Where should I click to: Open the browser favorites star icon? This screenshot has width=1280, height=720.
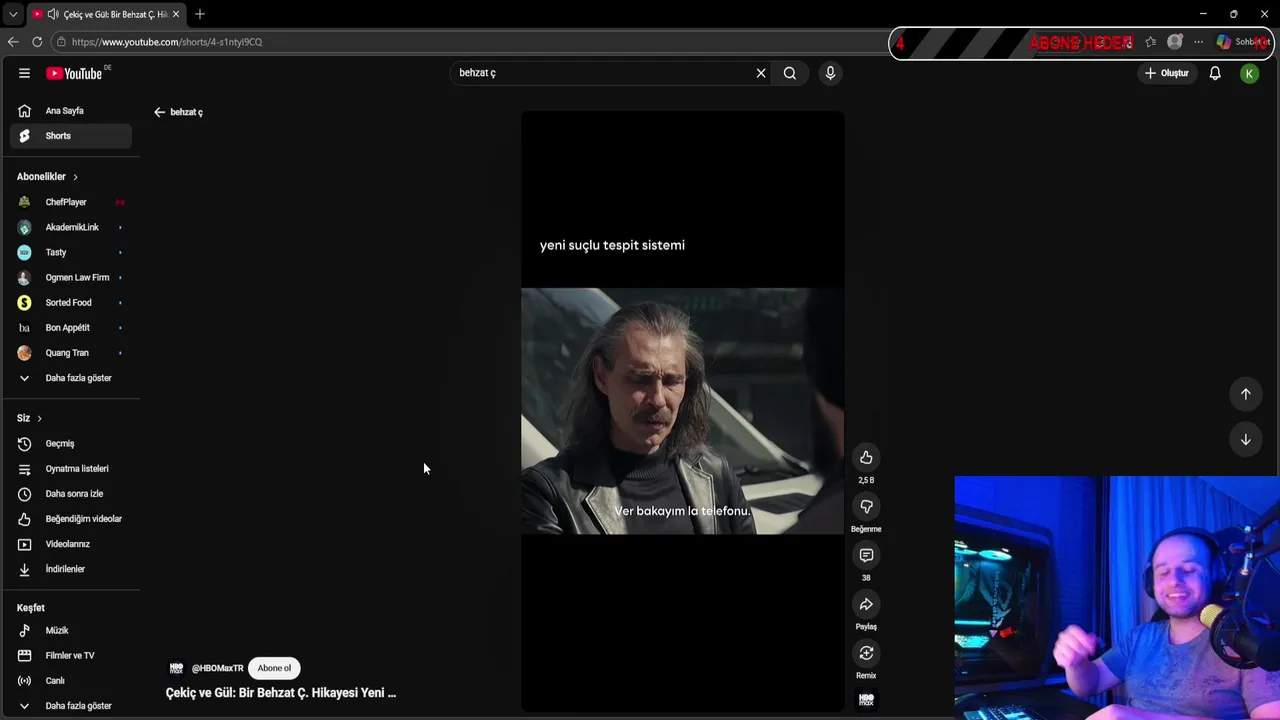click(x=1150, y=42)
